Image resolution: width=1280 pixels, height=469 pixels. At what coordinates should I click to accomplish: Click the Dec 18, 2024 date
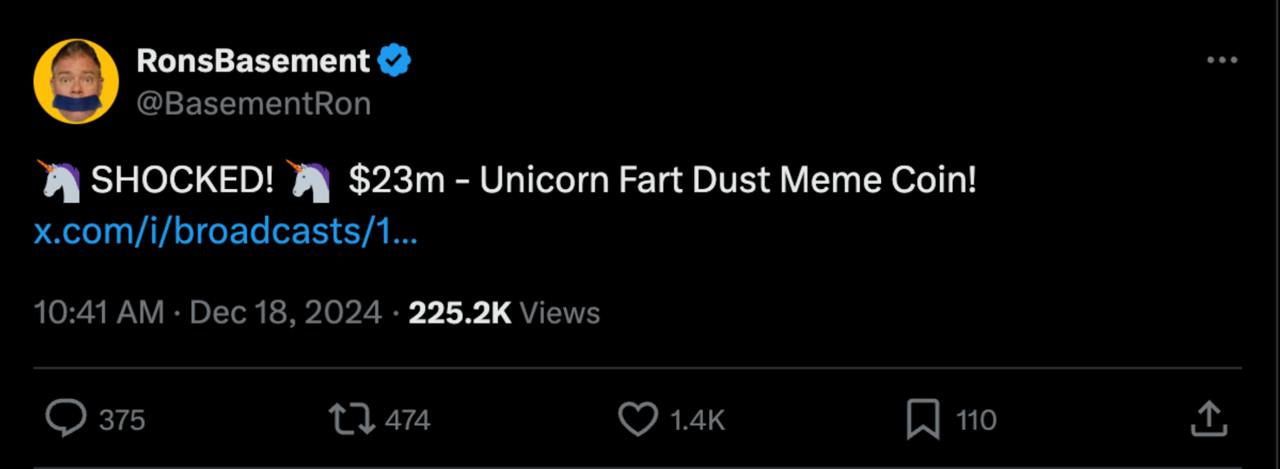pyautogui.click(x=285, y=313)
